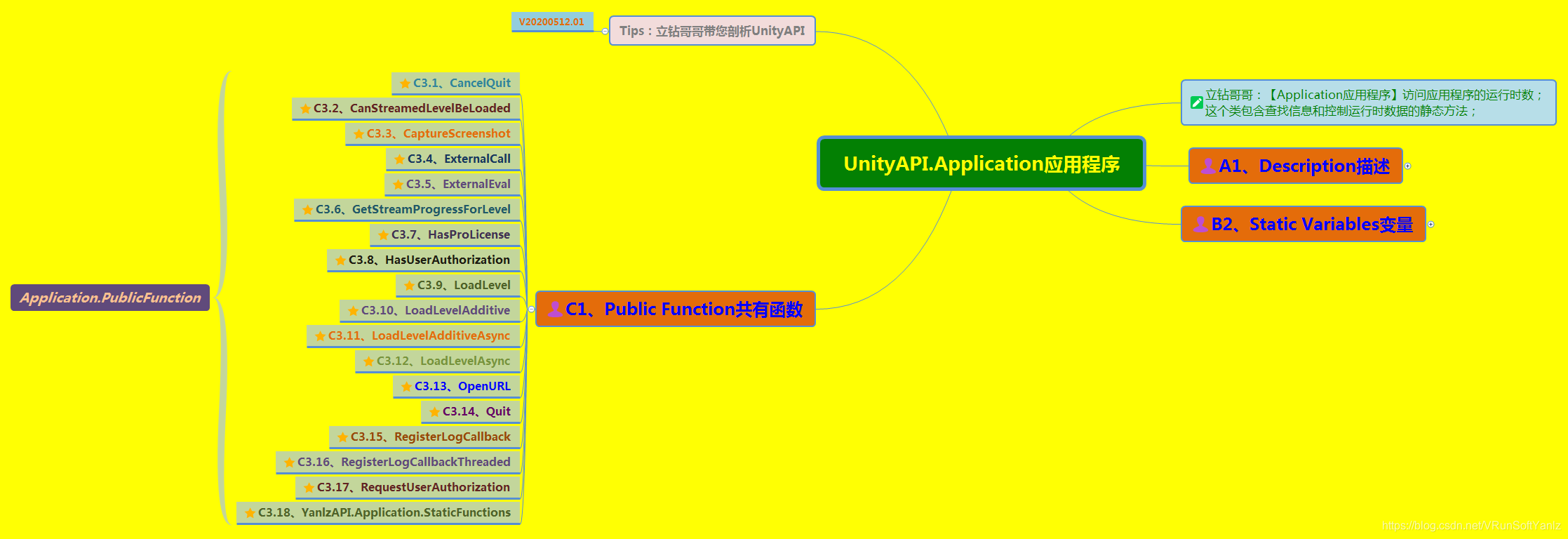Click the person icon on B2 Static Variables node
This screenshot has width=1568, height=539.
(x=1201, y=224)
